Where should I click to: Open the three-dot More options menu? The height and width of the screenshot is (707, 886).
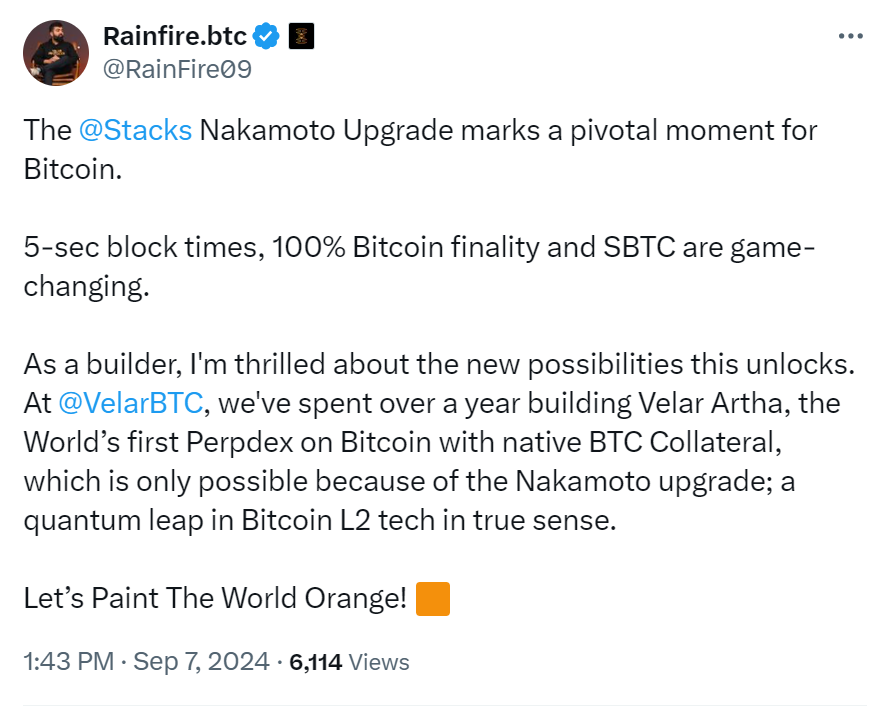point(849,37)
